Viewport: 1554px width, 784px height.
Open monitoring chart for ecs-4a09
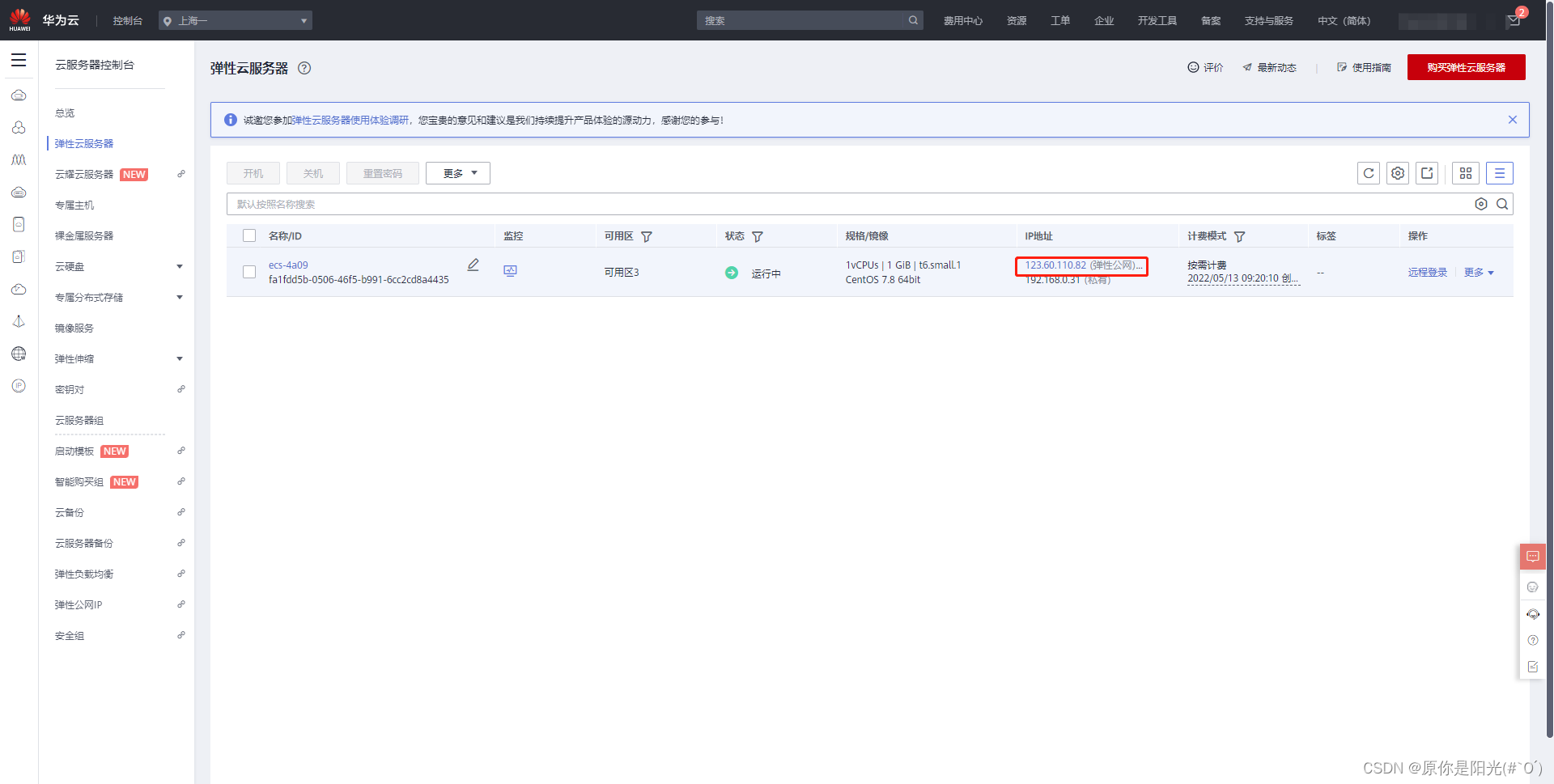pos(510,271)
